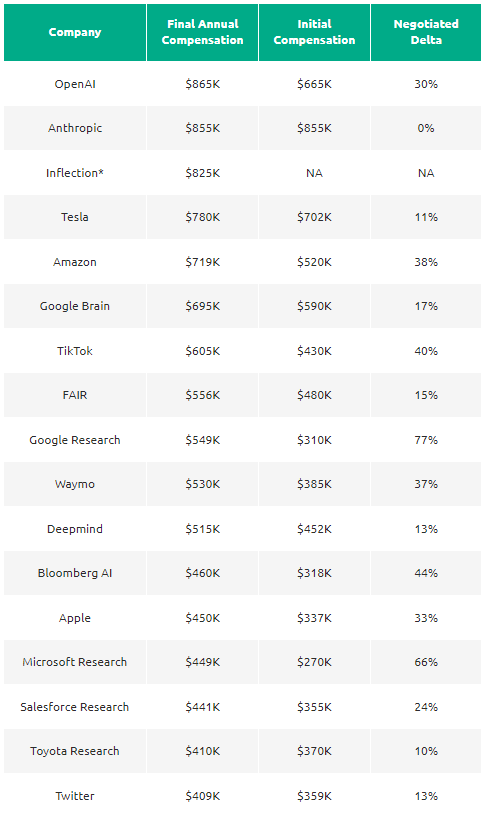The width and height of the screenshot is (481, 817).
Task: Select the Deepmind company name
Action: (x=75, y=529)
